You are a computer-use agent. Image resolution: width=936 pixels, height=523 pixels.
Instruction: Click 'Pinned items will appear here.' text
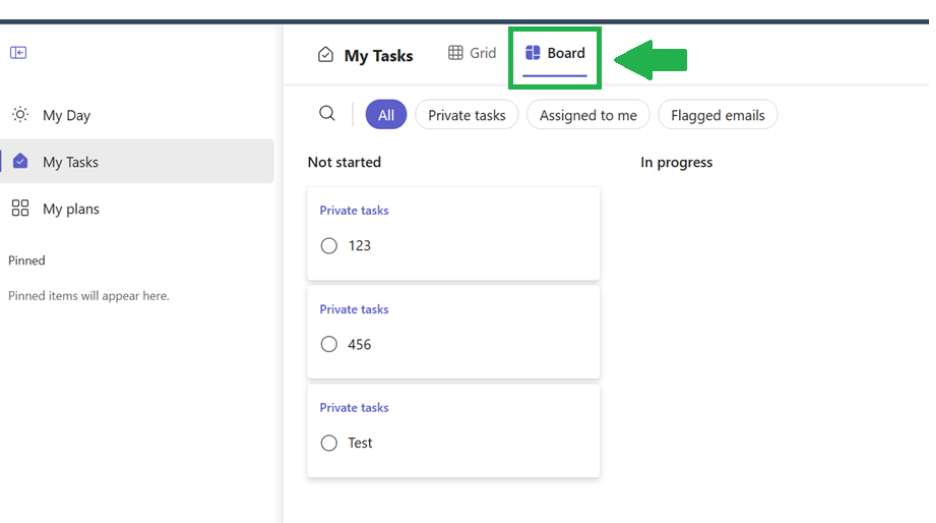(x=89, y=296)
